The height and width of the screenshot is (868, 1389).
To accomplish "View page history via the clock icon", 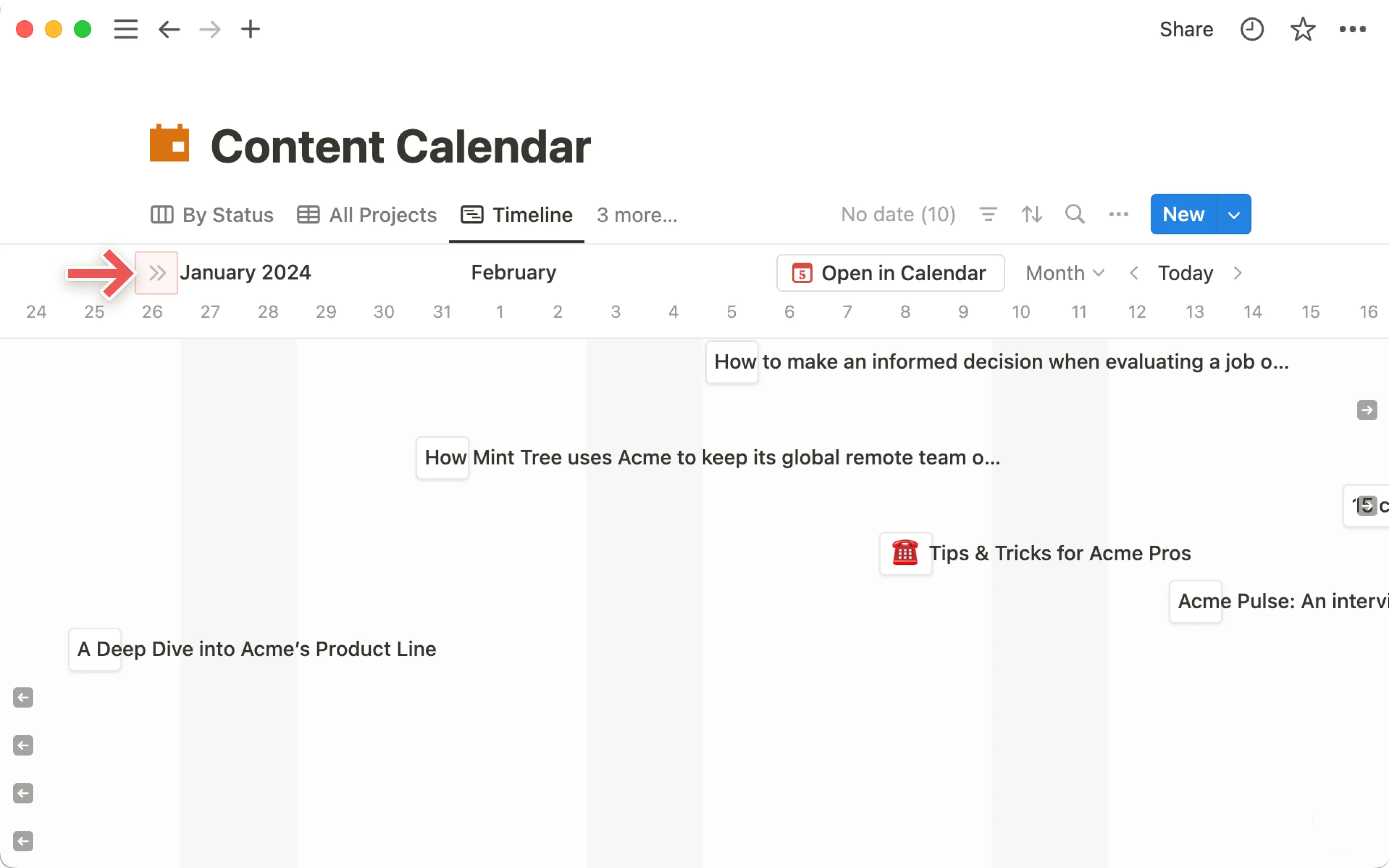I will pos(1252,29).
